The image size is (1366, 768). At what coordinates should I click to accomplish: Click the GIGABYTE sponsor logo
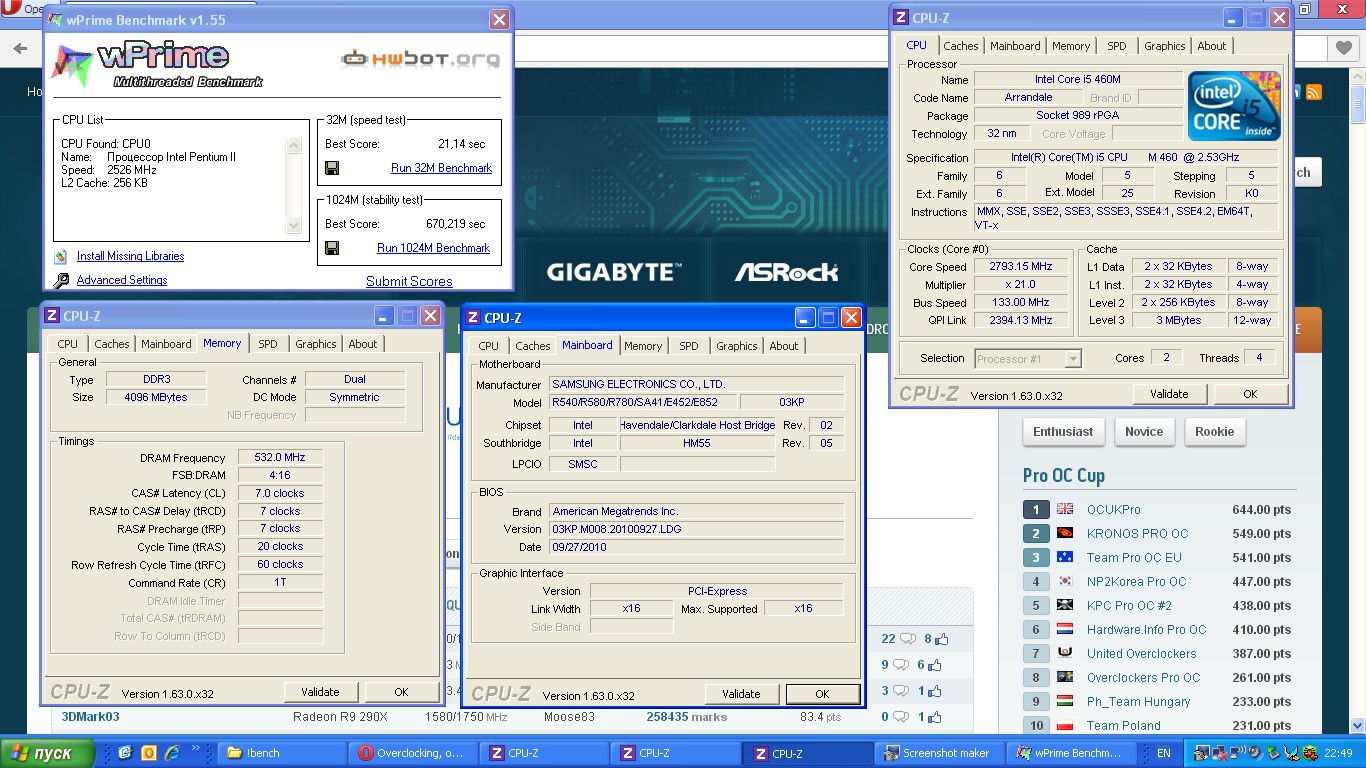click(x=613, y=271)
